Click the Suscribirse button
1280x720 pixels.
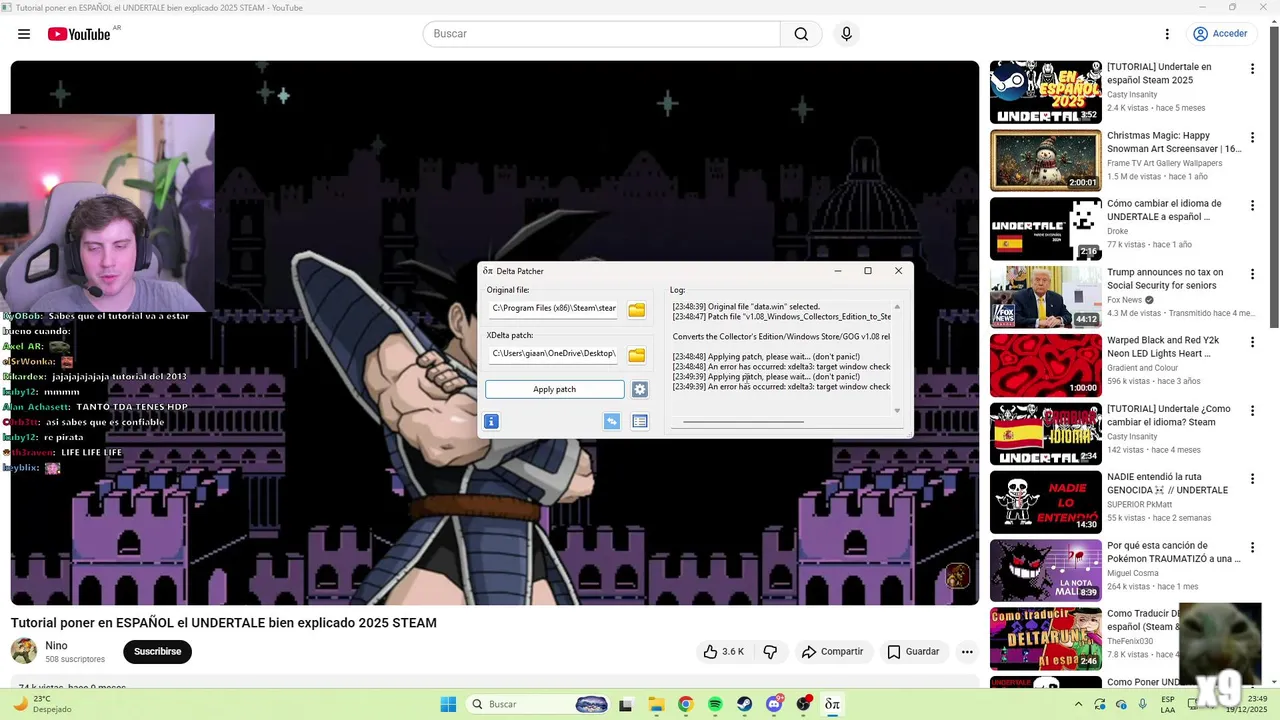(158, 652)
